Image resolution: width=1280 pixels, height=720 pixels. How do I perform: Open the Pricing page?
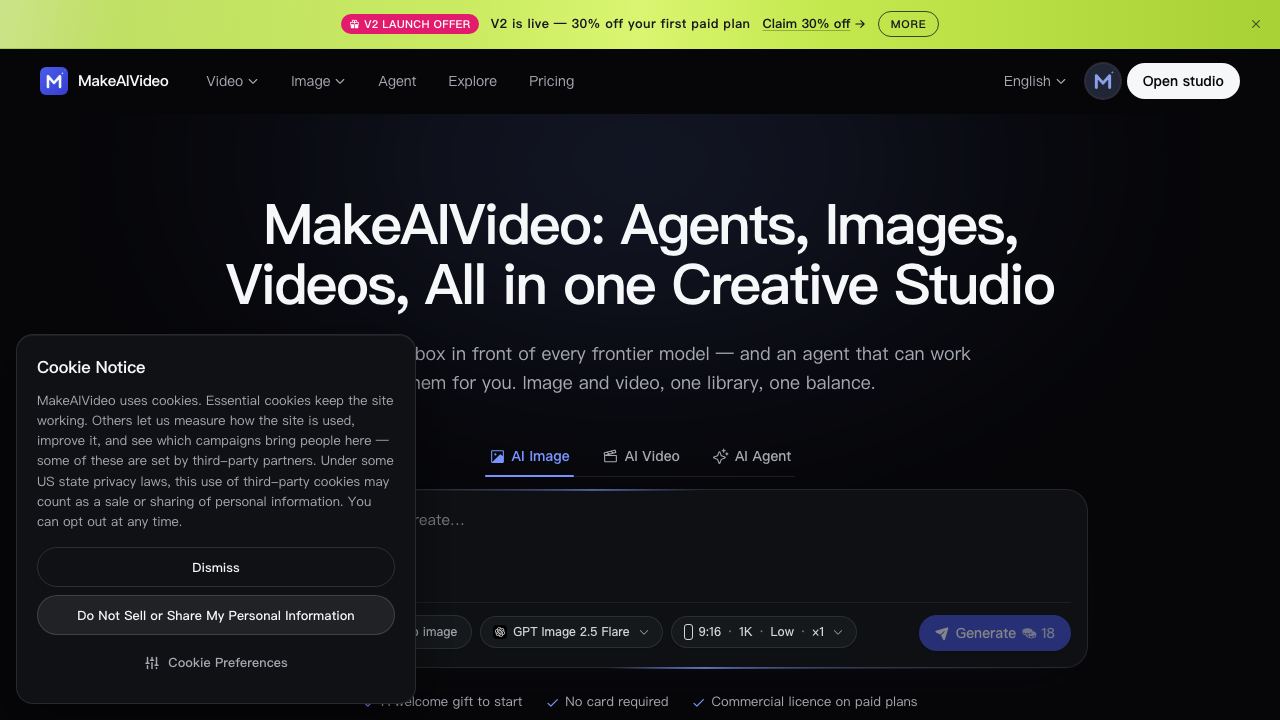coord(551,81)
